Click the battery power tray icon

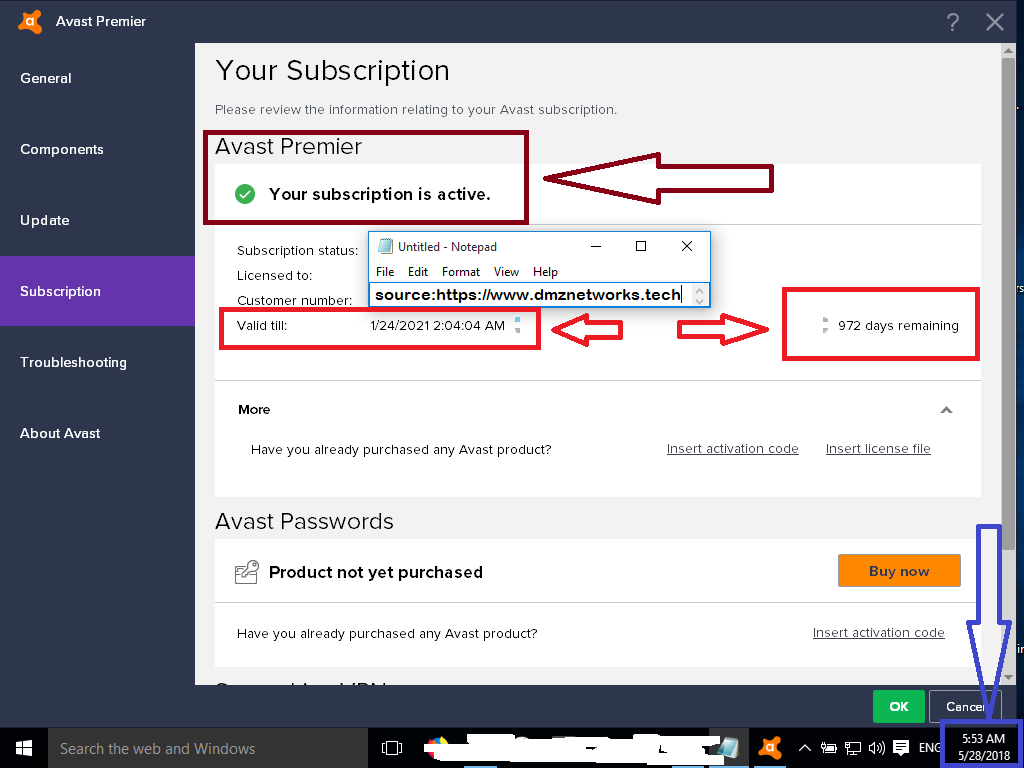(x=829, y=748)
